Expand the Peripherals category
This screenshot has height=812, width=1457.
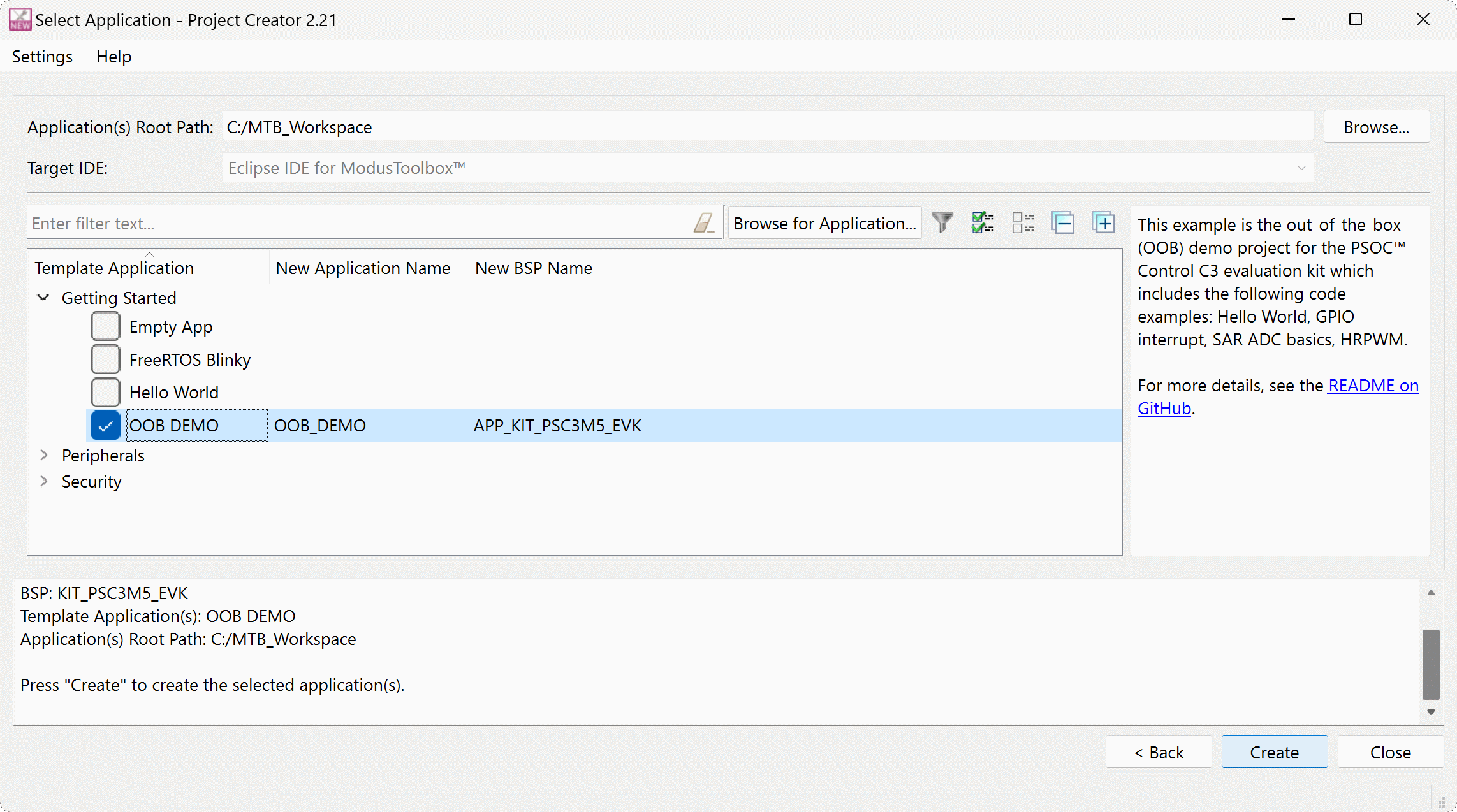[43, 455]
